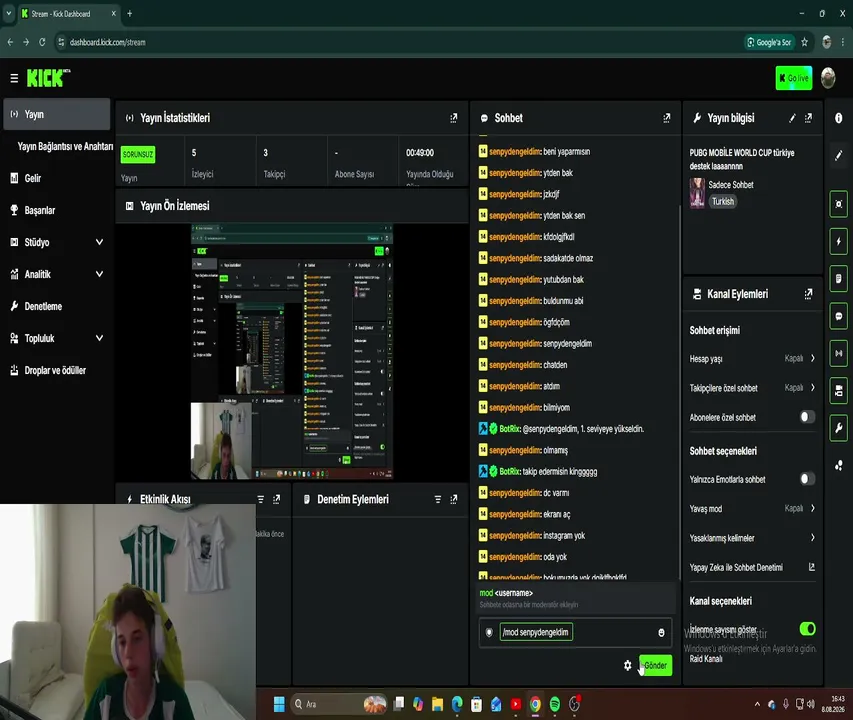Click the three-dots layout icon in right sidebar
This screenshot has height=720, width=853.
(838, 465)
